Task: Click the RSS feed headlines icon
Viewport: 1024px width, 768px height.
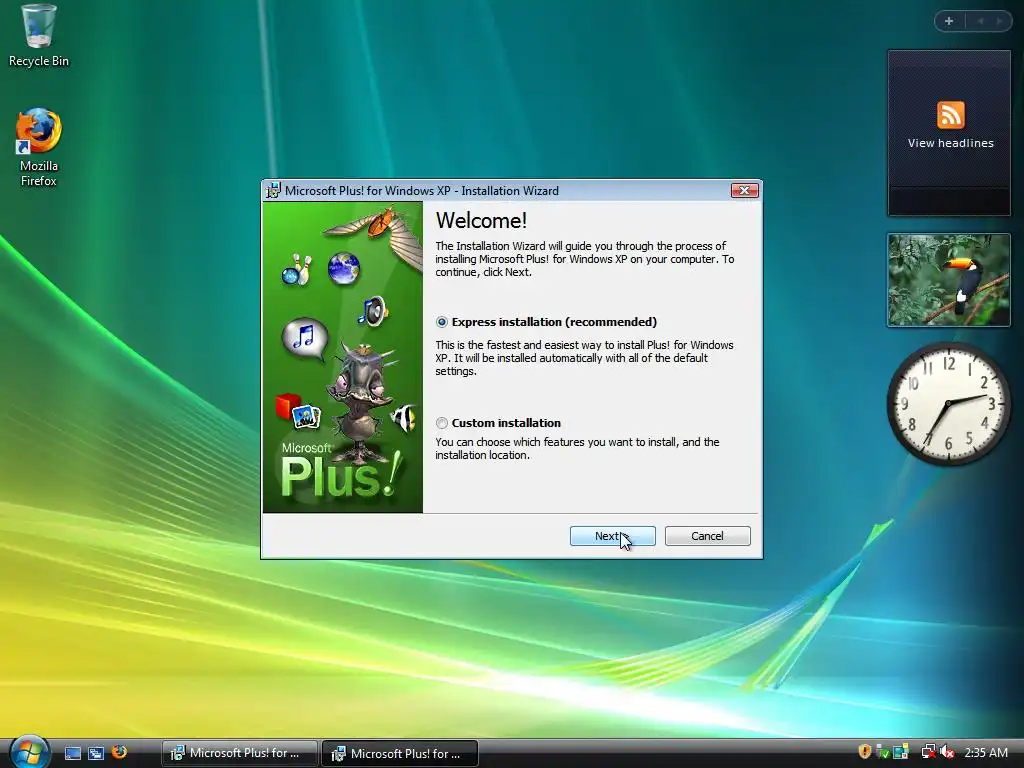Action: point(950,115)
